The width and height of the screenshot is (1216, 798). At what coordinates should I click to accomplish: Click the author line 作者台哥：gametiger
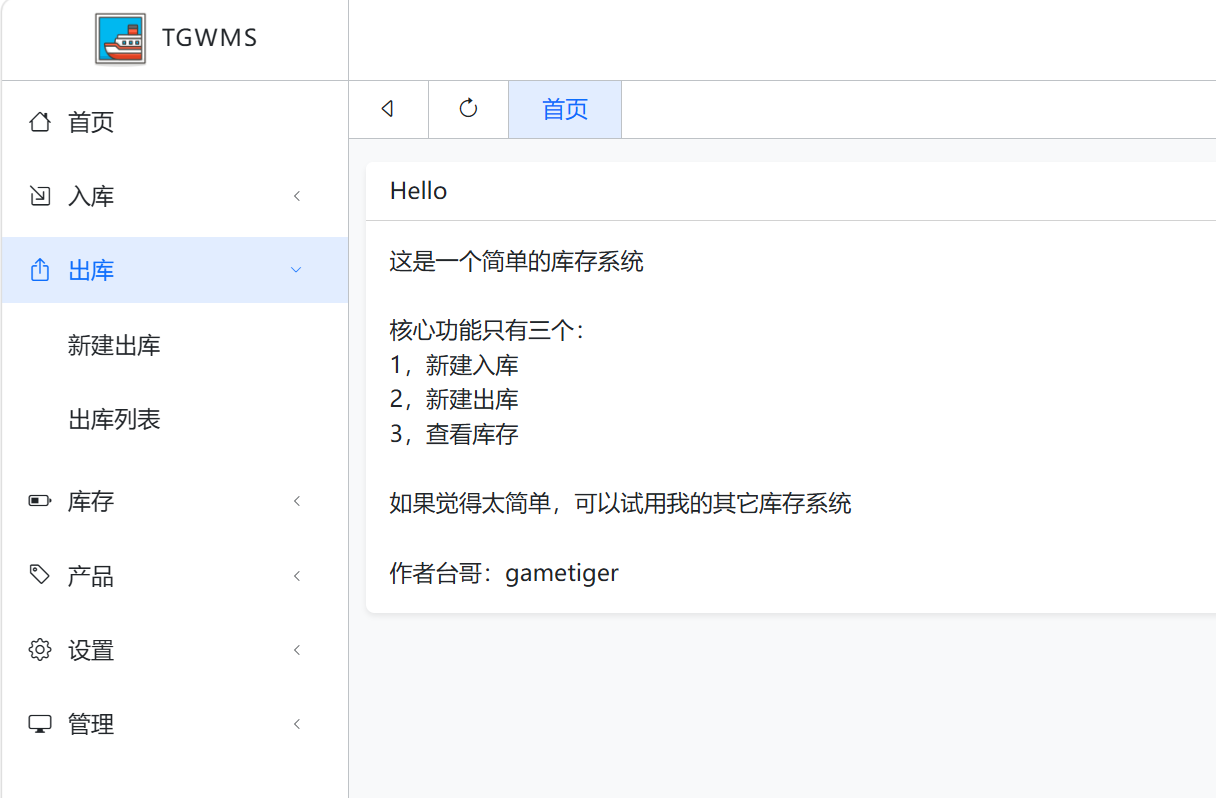[x=505, y=573]
